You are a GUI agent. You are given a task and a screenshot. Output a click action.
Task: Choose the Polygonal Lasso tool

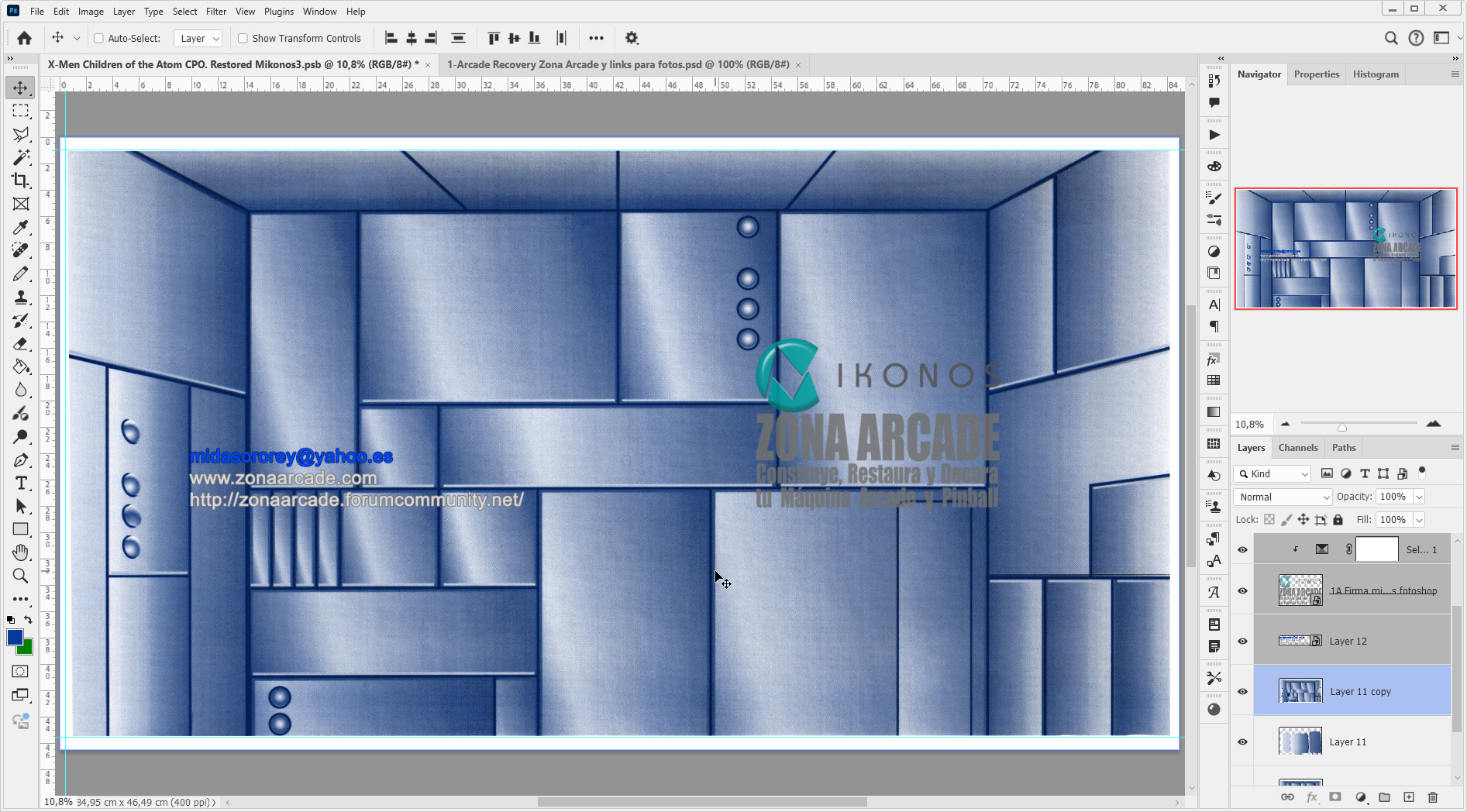tap(20, 134)
